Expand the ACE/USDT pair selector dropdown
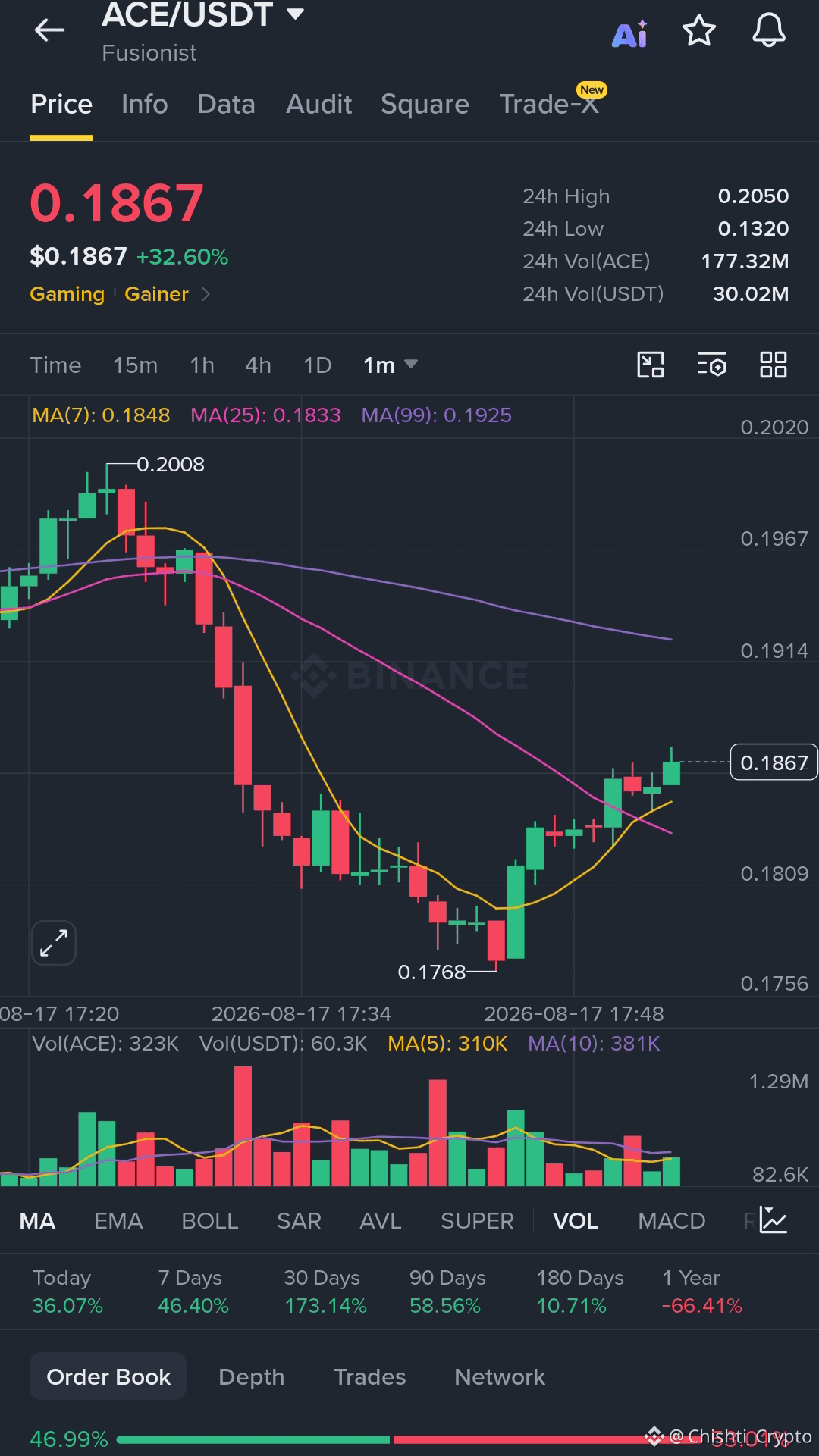This screenshot has width=819, height=1456. tap(297, 14)
